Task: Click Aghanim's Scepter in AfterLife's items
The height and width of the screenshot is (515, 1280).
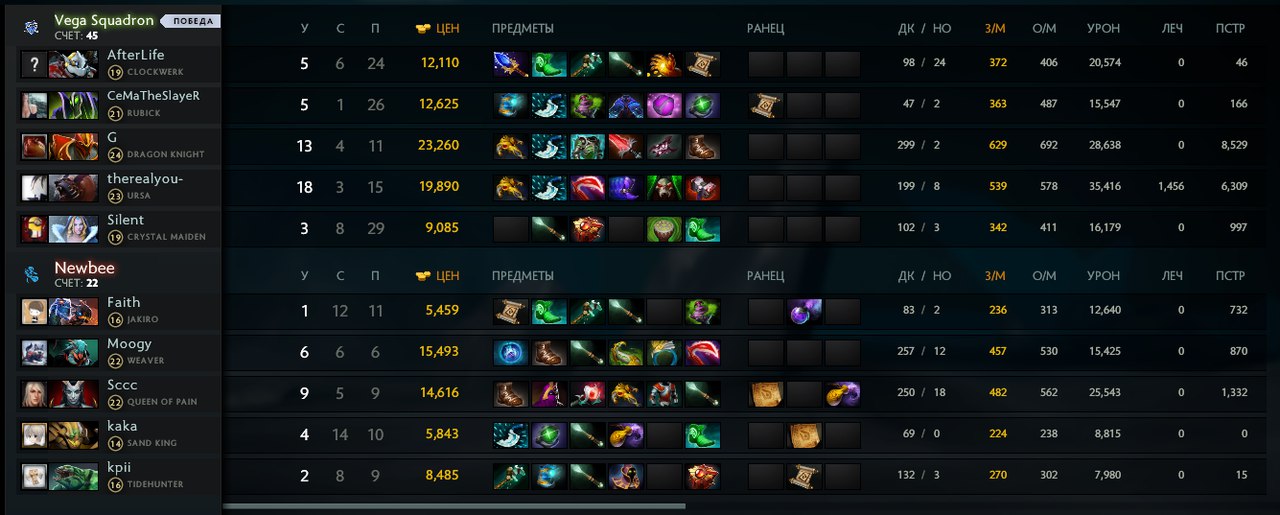Action: click(510, 65)
